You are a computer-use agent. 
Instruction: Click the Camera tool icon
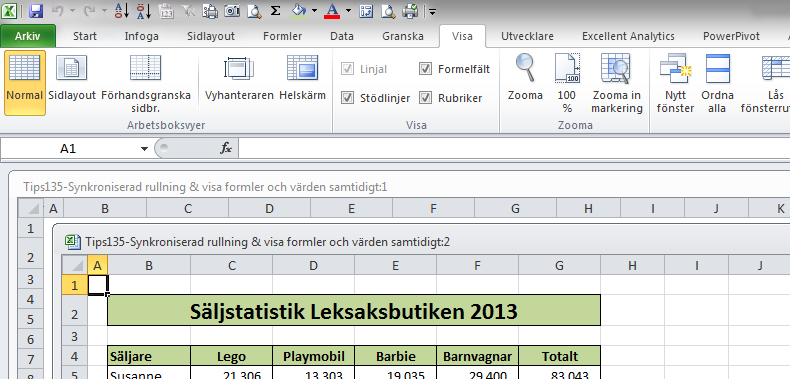(x=232, y=11)
